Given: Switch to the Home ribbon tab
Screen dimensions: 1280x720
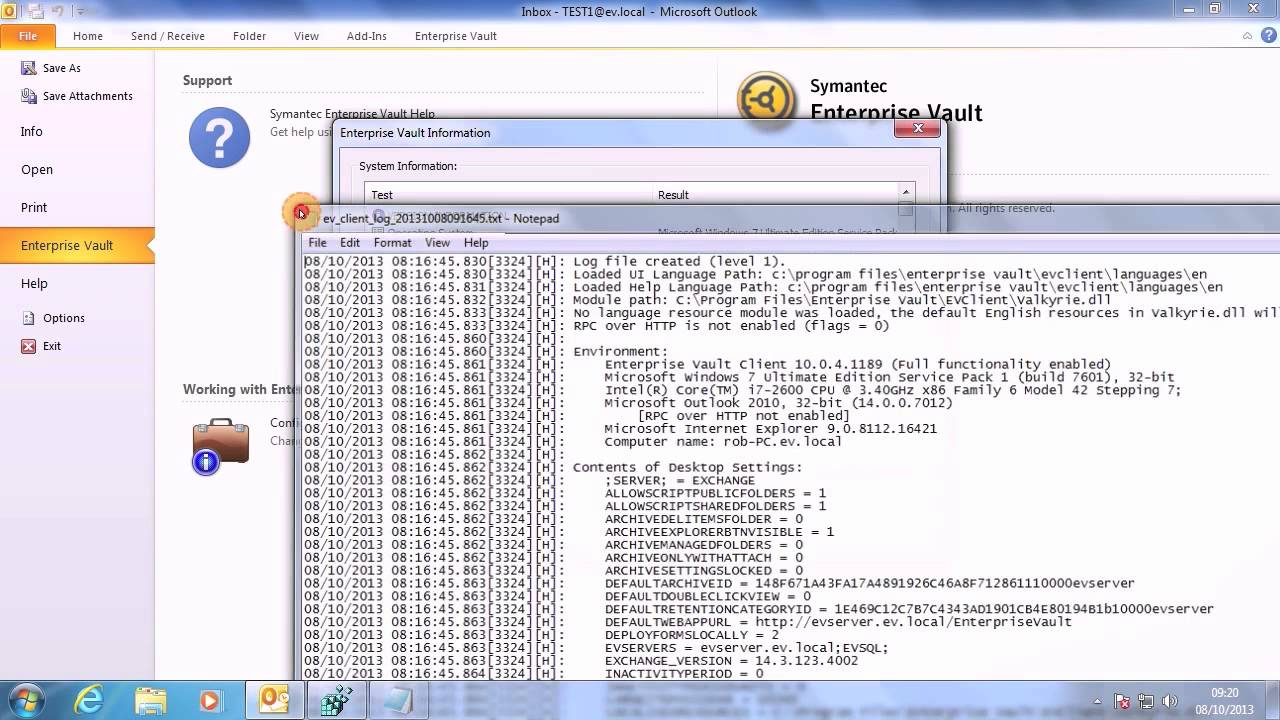Looking at the screenshot, I should tap(88, 36).
